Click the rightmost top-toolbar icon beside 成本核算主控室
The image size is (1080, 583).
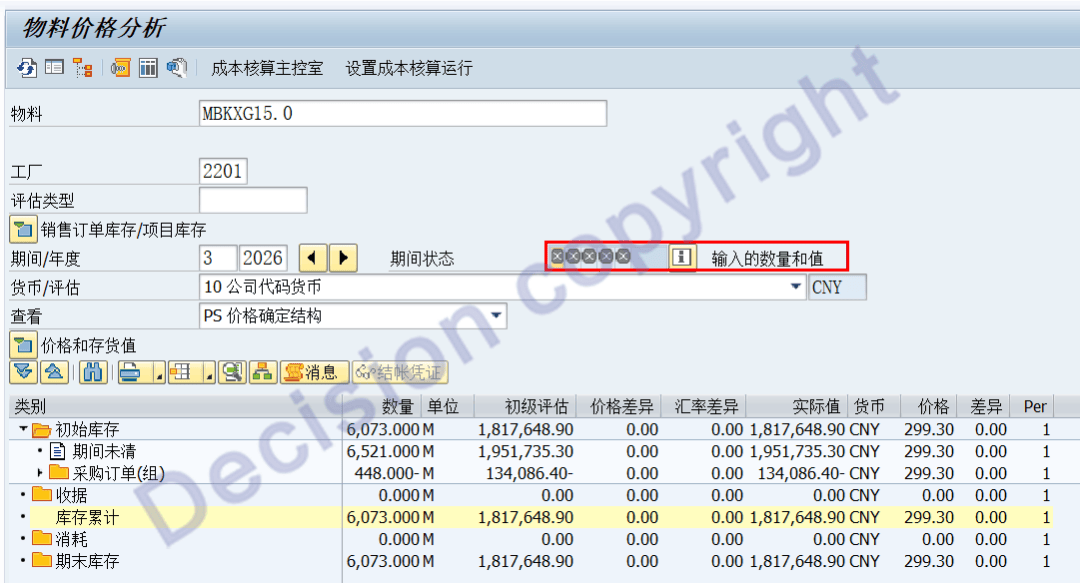[x=176, y=68]
